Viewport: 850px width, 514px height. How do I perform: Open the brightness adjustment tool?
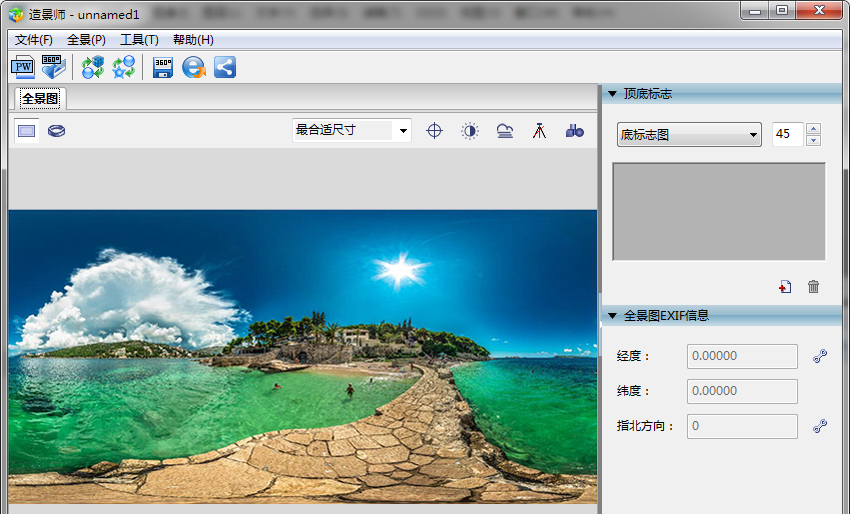point(469,130)
